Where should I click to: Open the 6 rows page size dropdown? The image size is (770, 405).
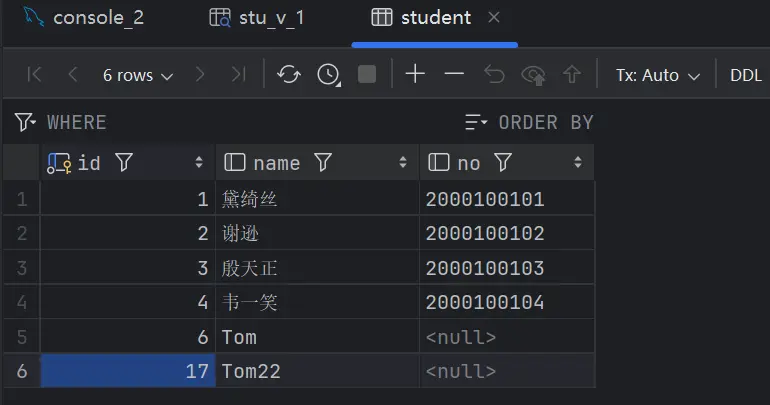pos(137,75)
